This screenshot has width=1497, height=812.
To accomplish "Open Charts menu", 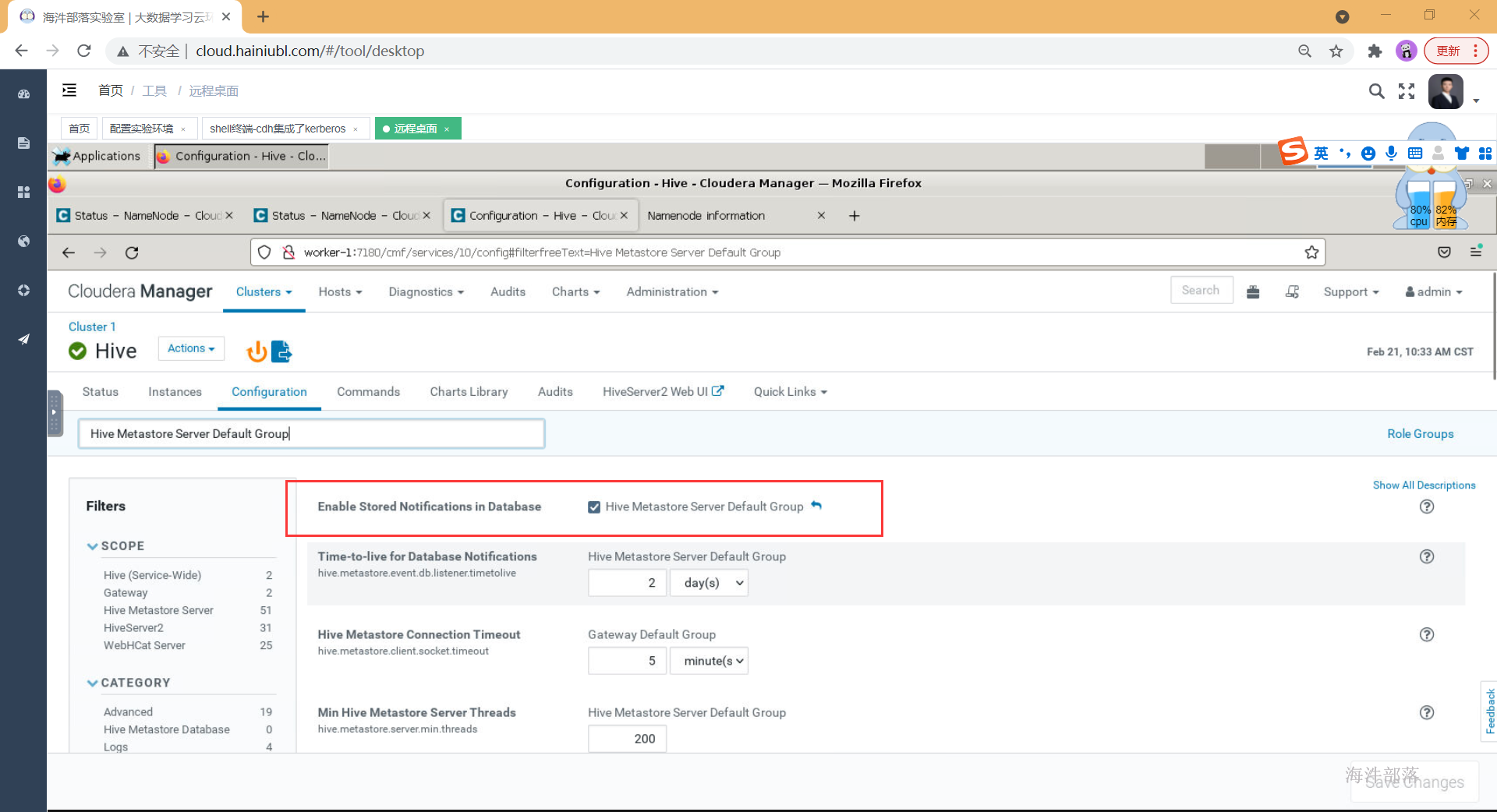I will pos(576,291).
